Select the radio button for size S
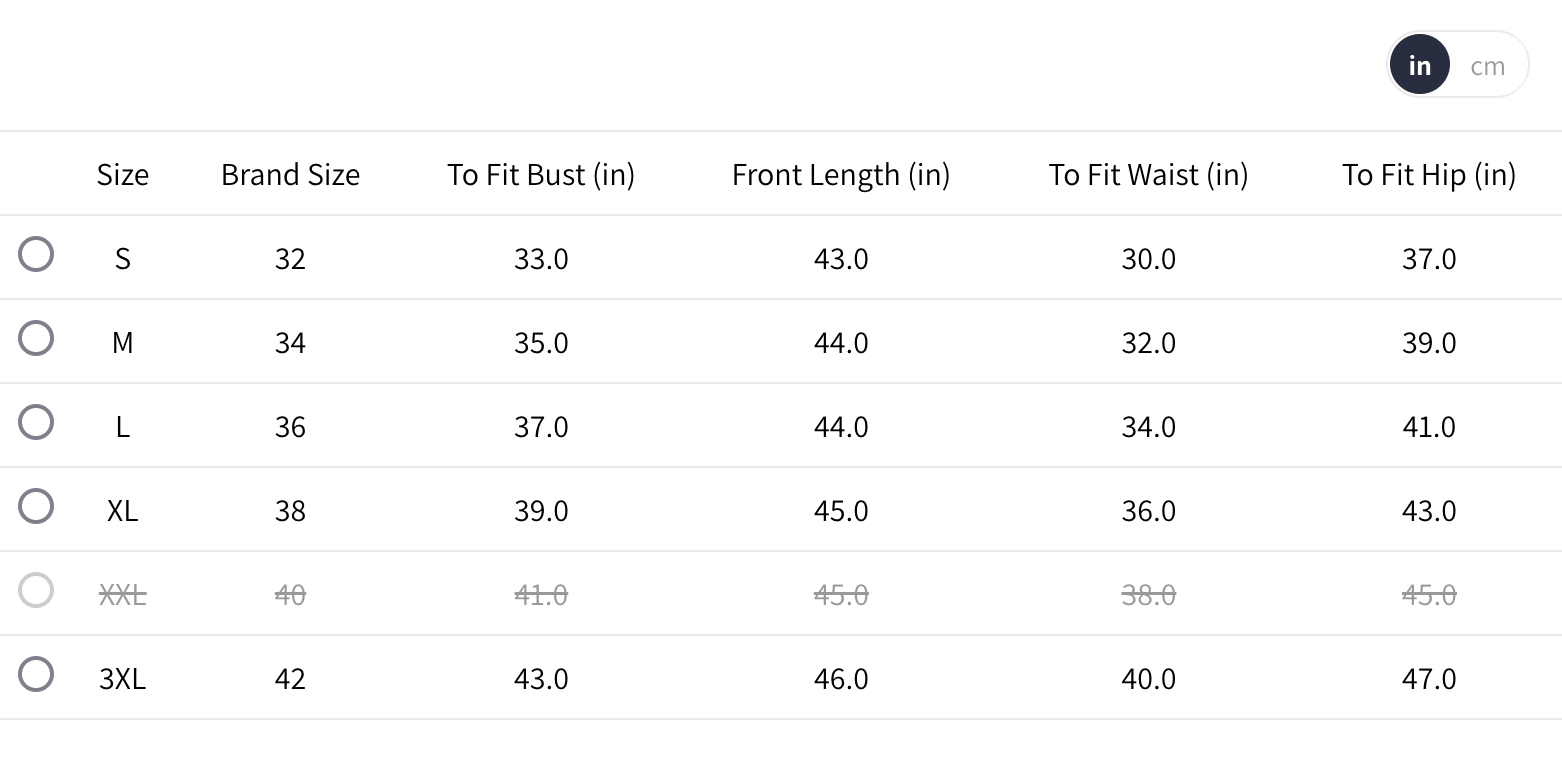 point(36,255)
